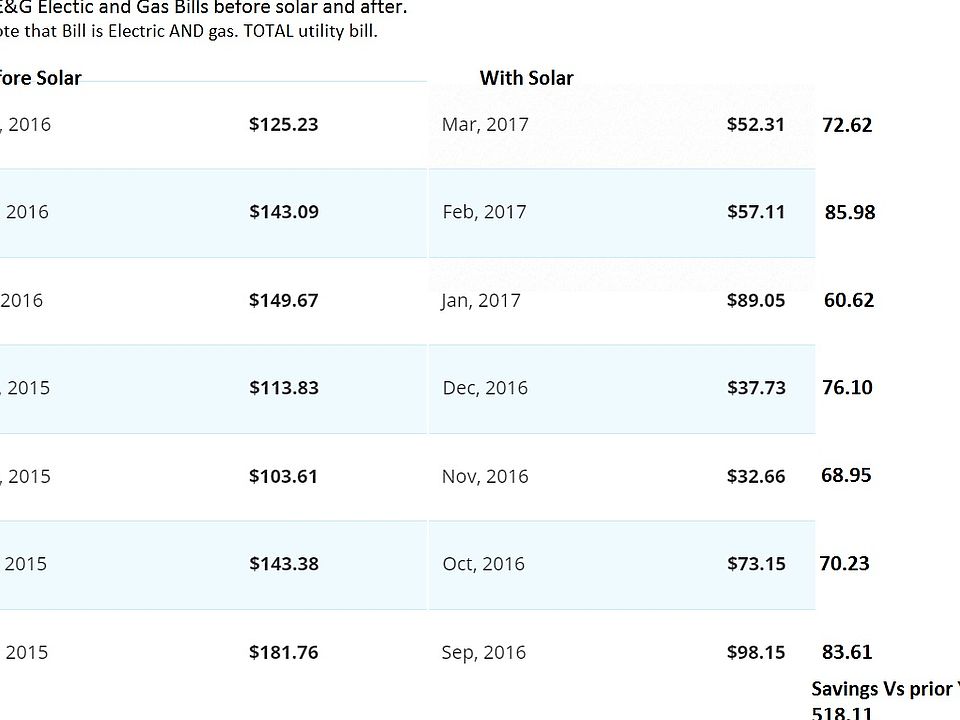Select the 83.61 savings value
The width and height of the screenshot is (960, 720).
point(847,652)
